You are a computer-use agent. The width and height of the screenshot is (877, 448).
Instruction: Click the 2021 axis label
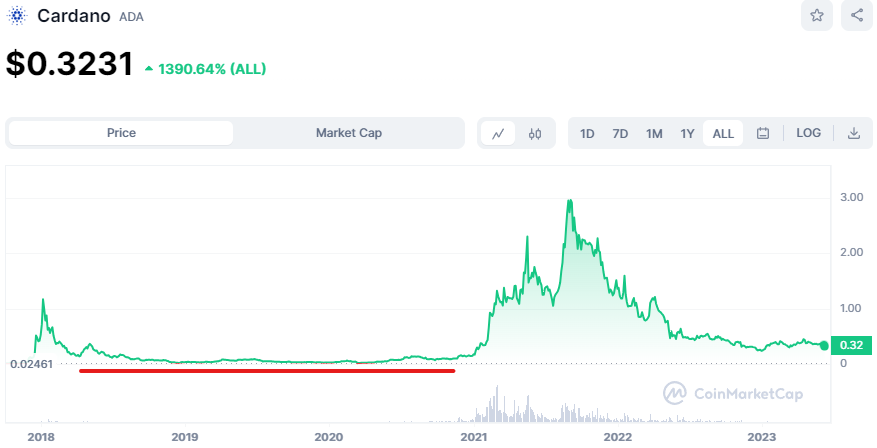click(474, 437)
